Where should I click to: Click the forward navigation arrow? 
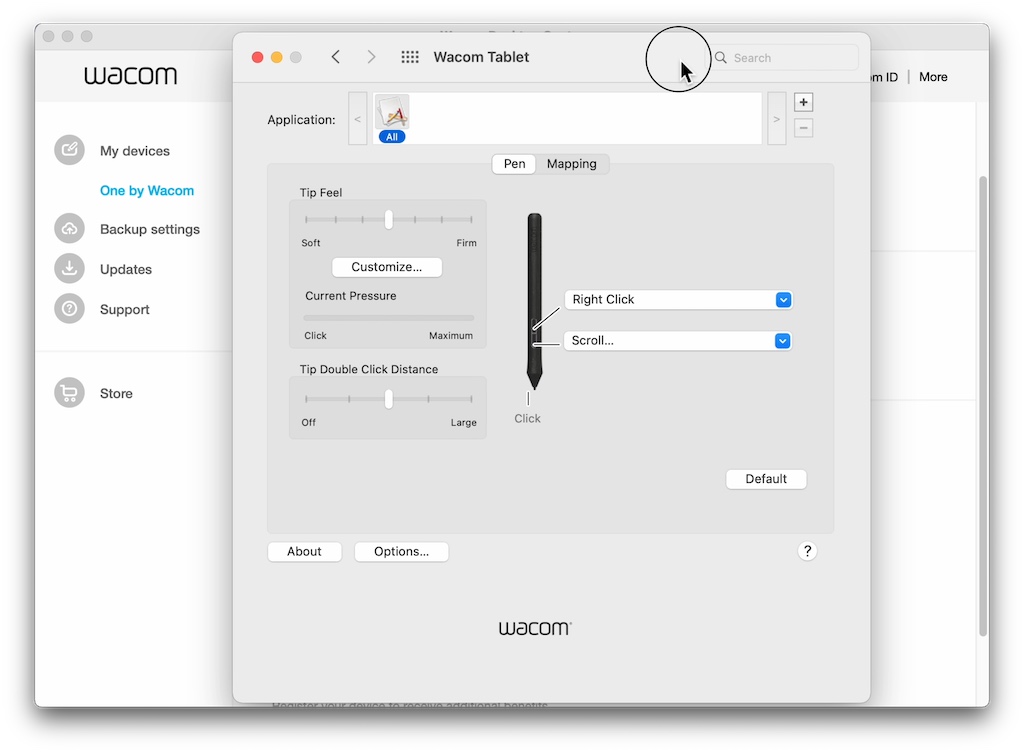[x=371, y=57]
